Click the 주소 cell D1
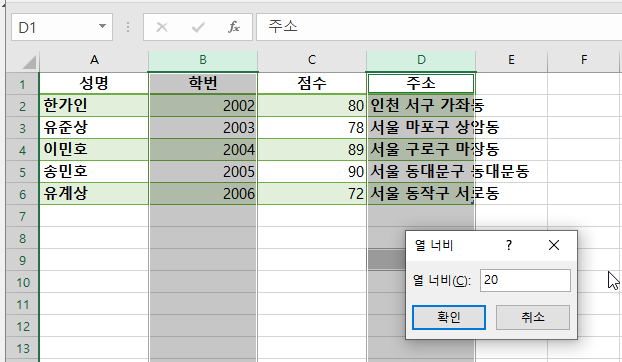Image resolution: width=622 pixels, height=362 pixels. pyautogui.click(x=421, y=84)
